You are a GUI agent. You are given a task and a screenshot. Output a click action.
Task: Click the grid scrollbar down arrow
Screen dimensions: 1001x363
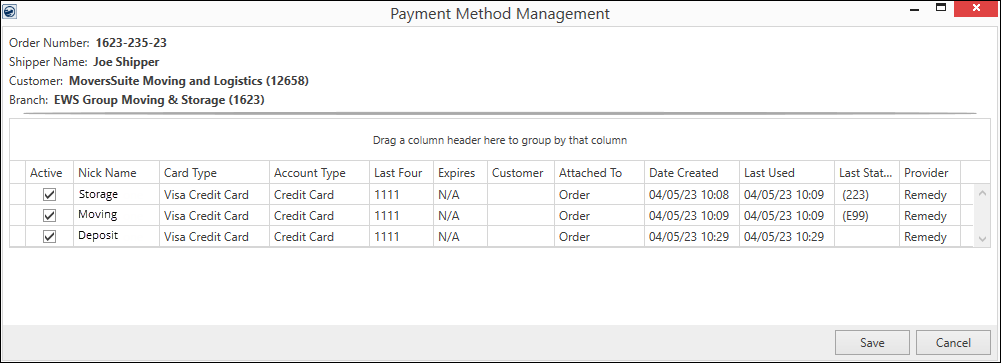click(982, 239)
